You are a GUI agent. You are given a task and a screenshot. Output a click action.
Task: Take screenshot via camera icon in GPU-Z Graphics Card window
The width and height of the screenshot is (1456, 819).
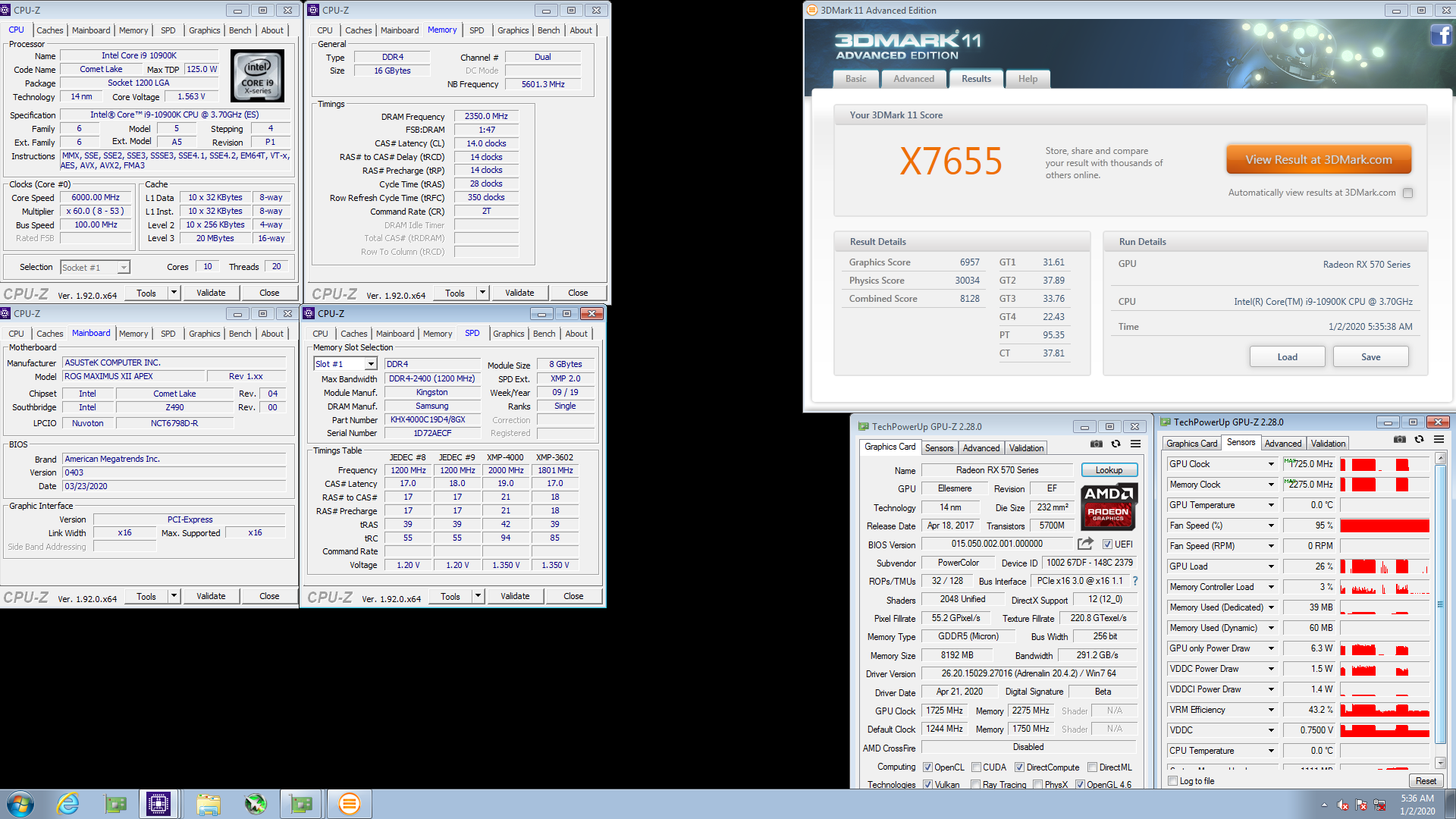[x=1097, y=444]
